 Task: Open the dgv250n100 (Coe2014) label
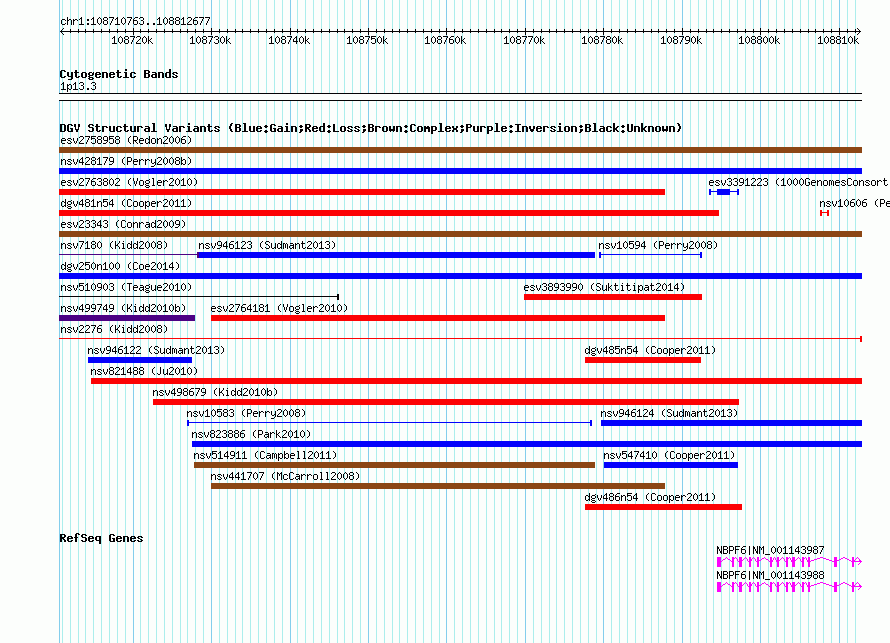point(120,266)
